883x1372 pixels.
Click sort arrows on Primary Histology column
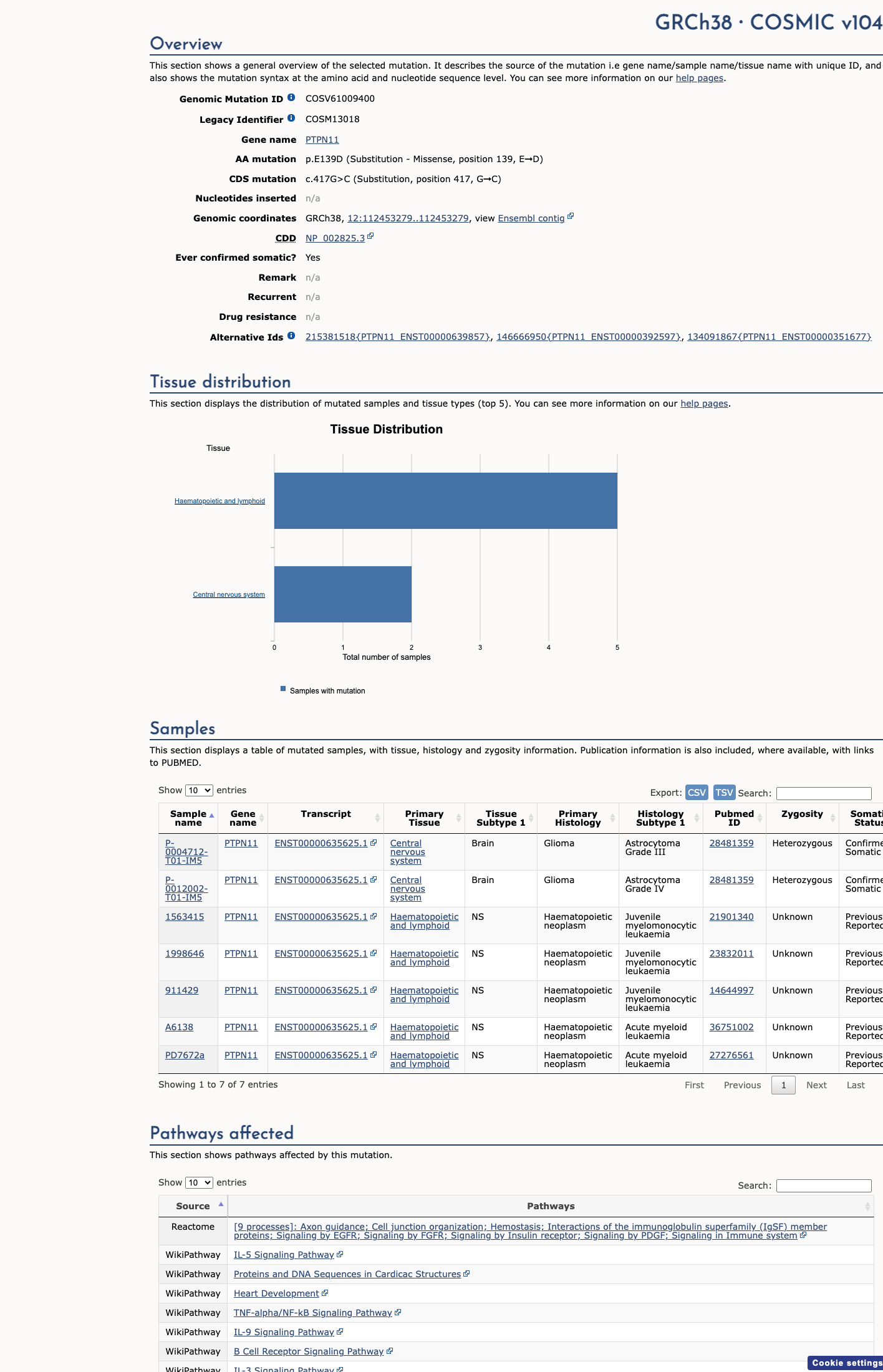pyautogui.click(x=613, y=818)
